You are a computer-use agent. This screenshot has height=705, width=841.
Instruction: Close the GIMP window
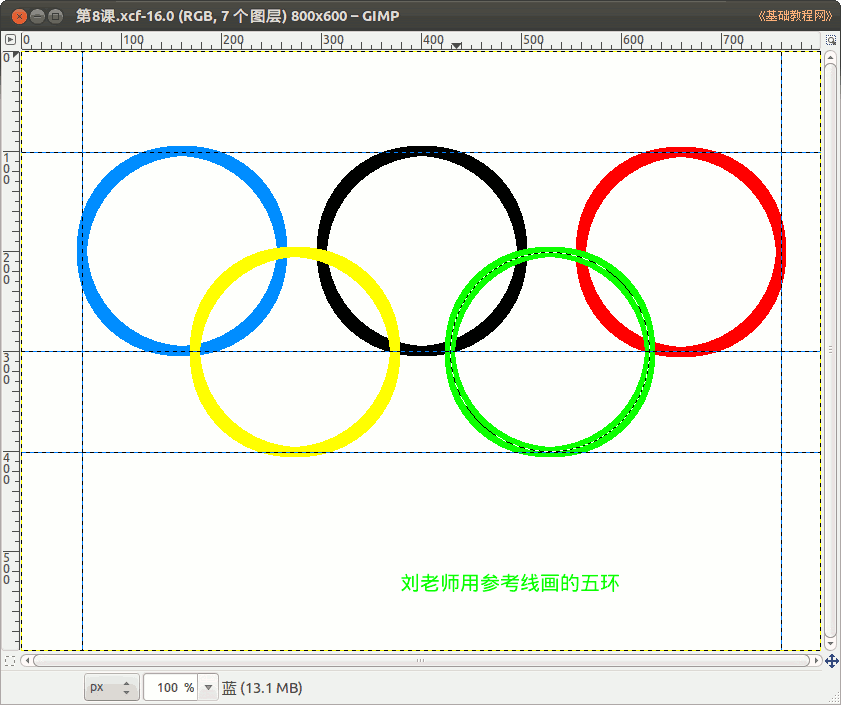pos(19,16)
